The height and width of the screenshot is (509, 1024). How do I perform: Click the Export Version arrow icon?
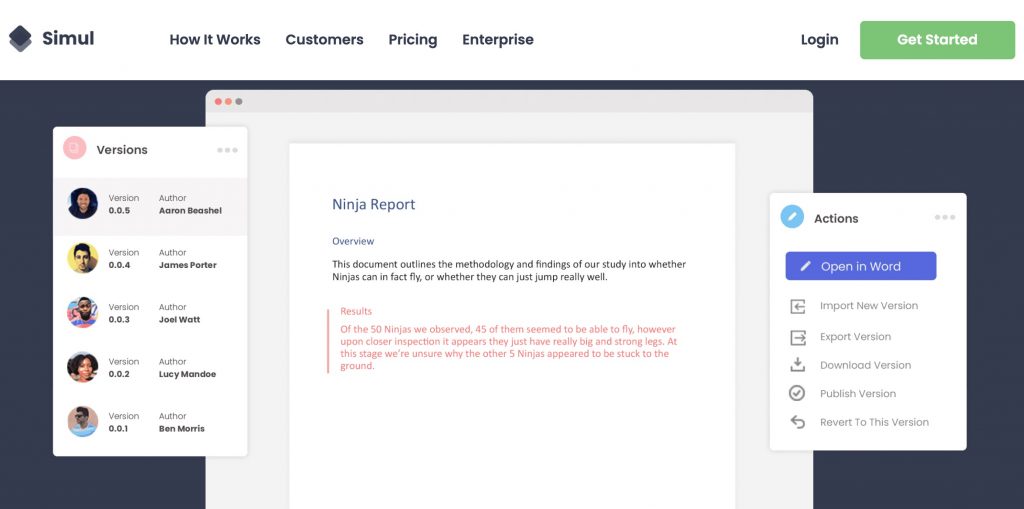pyautogui.click(x=797, y=337)
